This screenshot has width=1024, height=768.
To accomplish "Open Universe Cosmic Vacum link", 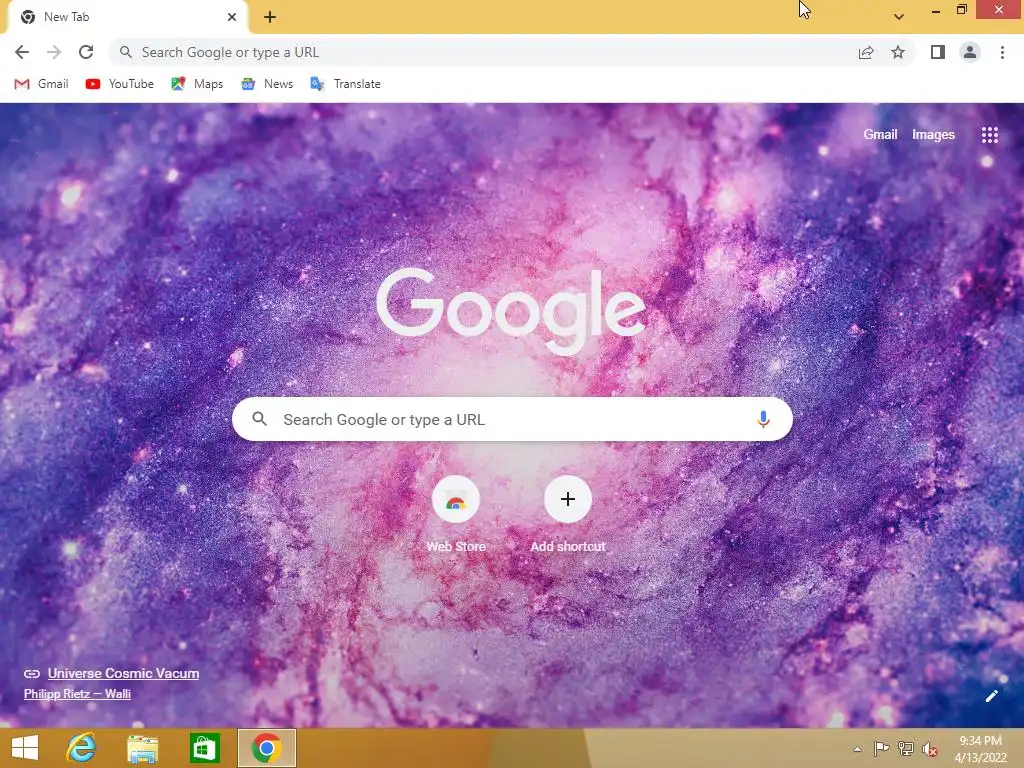I will (x=123, y=673).
